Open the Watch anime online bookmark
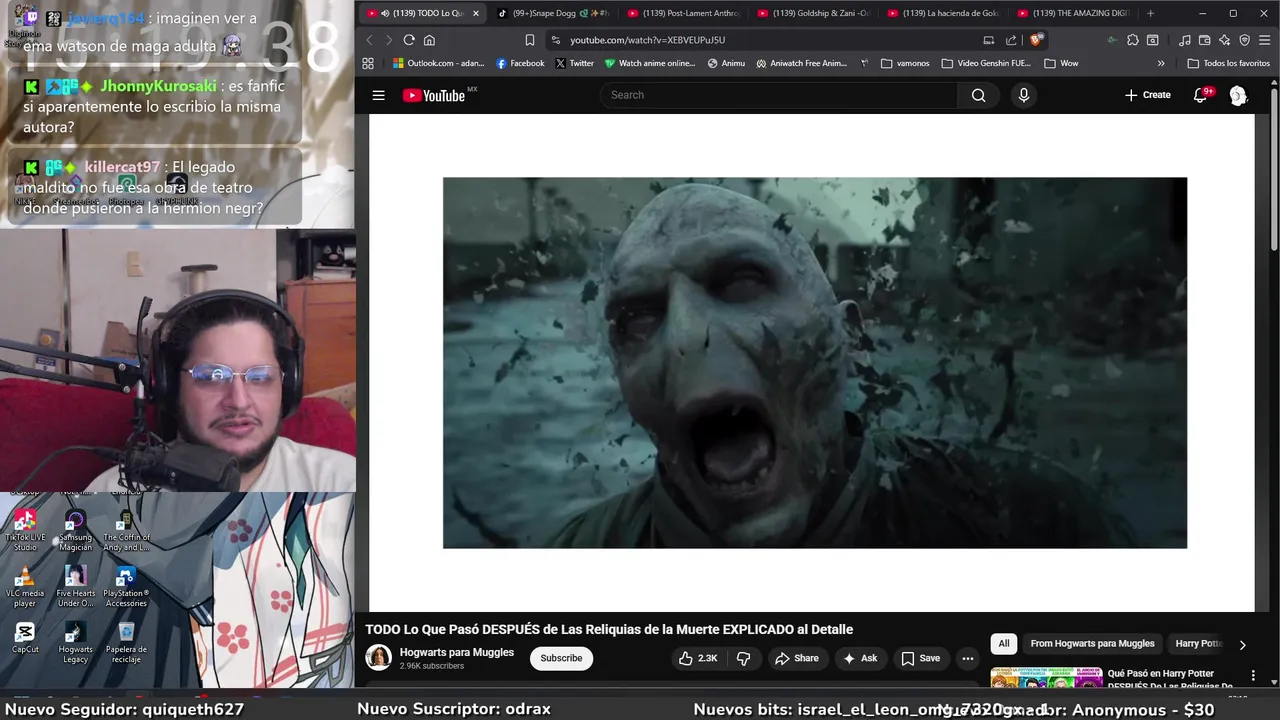1280x720 pixels. coord(650,63)
